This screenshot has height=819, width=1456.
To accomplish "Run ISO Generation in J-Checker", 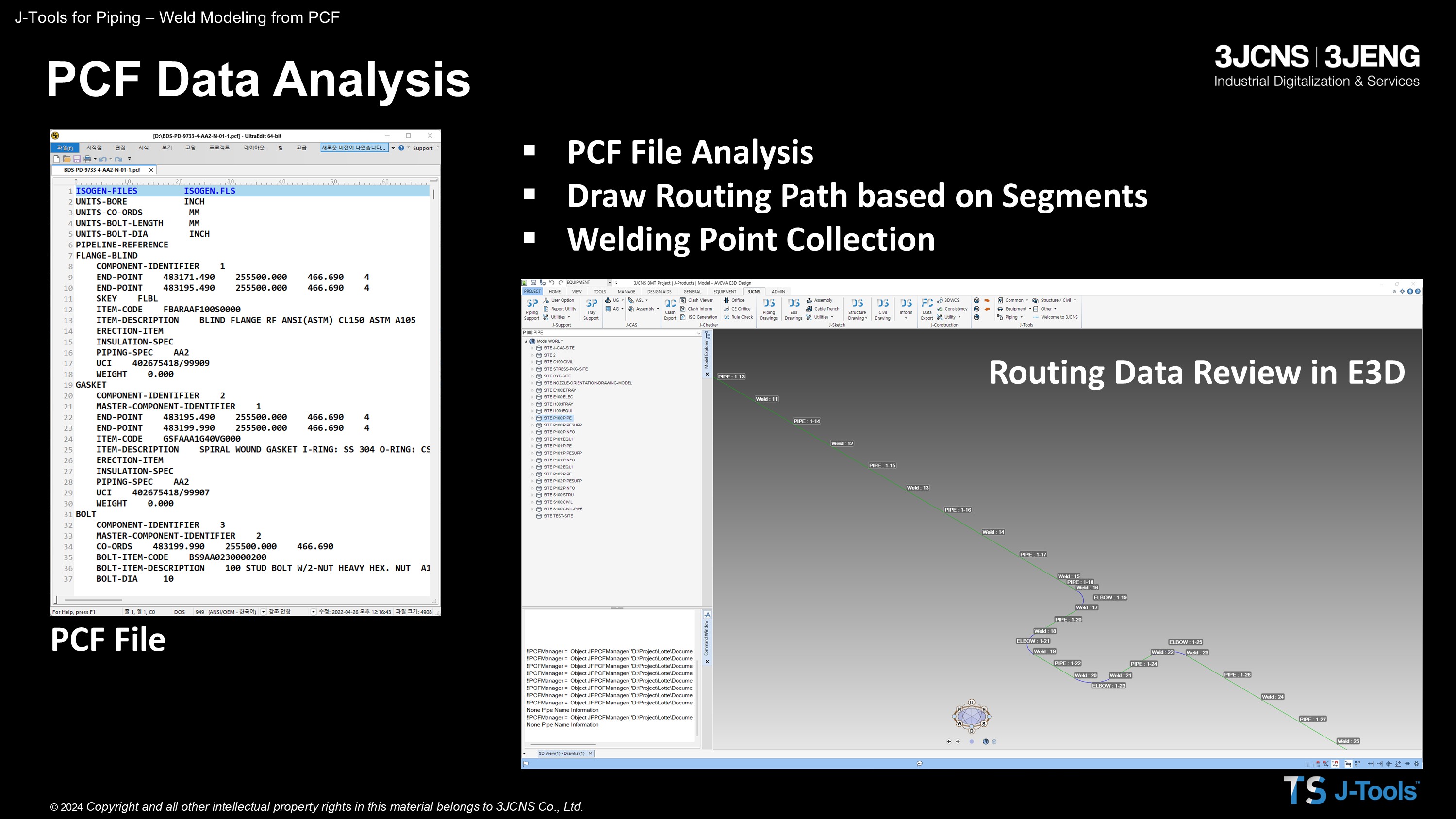I will [698, 317].
